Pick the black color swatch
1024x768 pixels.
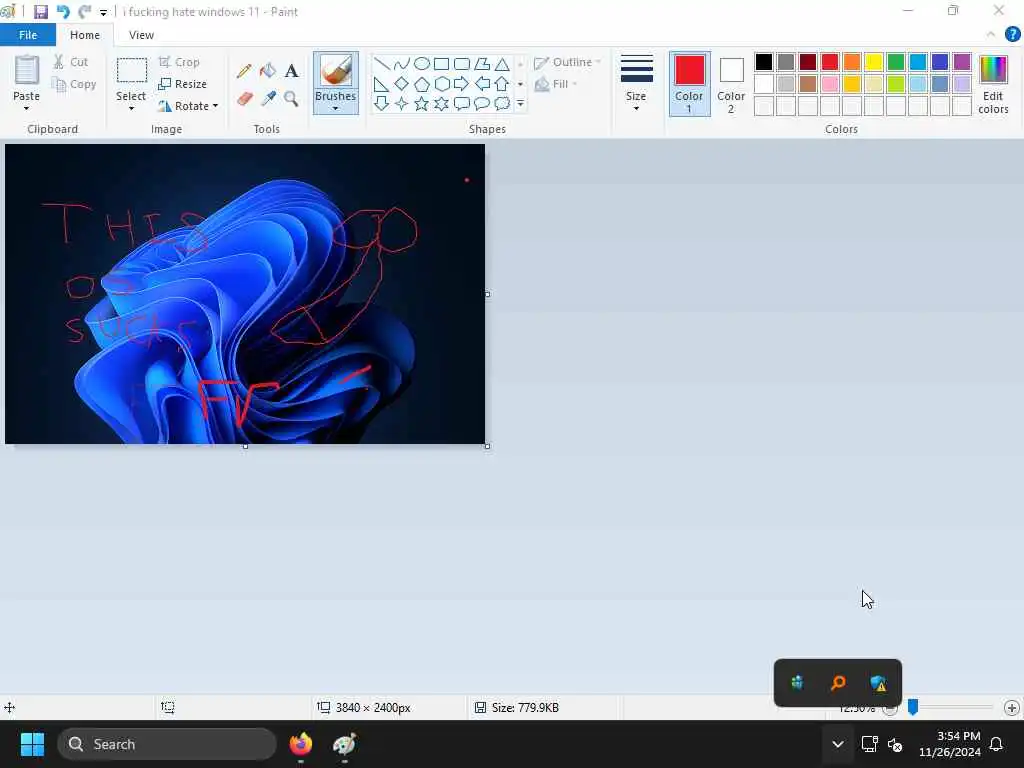pos(763,62)
